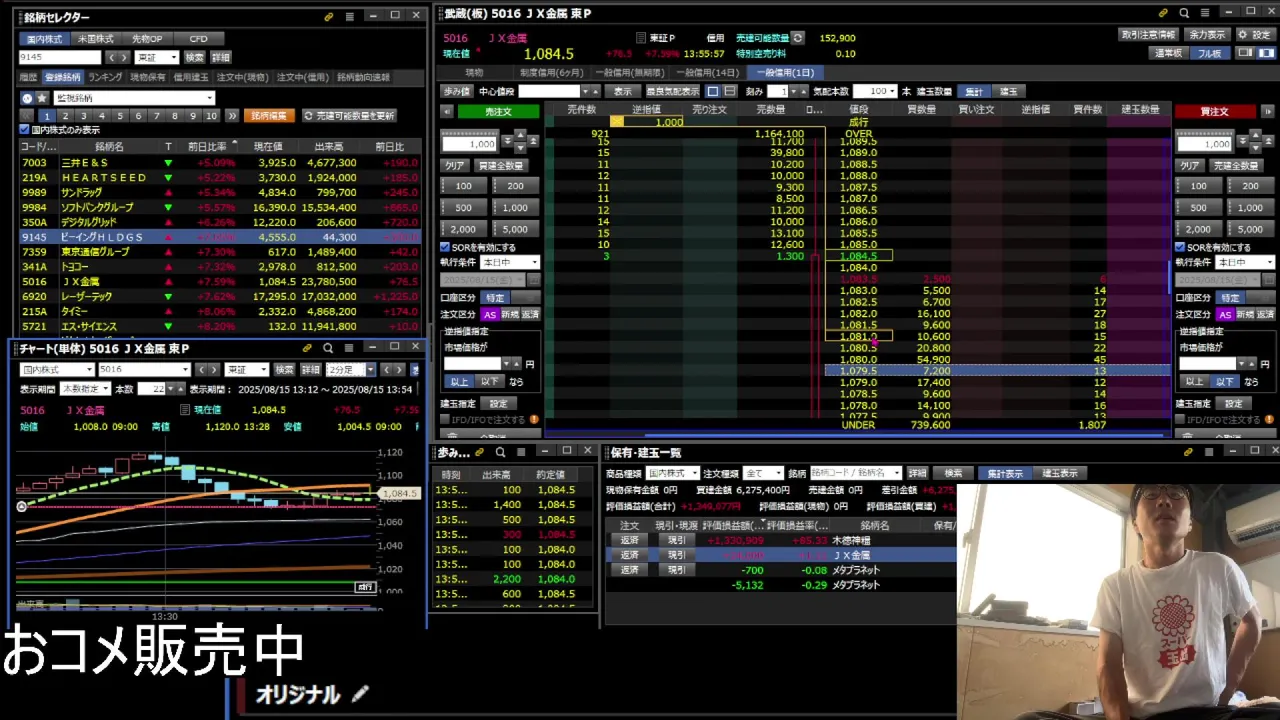
Task: Click the star favorites icon beside 監視銘柄
Action: (x=42, y=98)
